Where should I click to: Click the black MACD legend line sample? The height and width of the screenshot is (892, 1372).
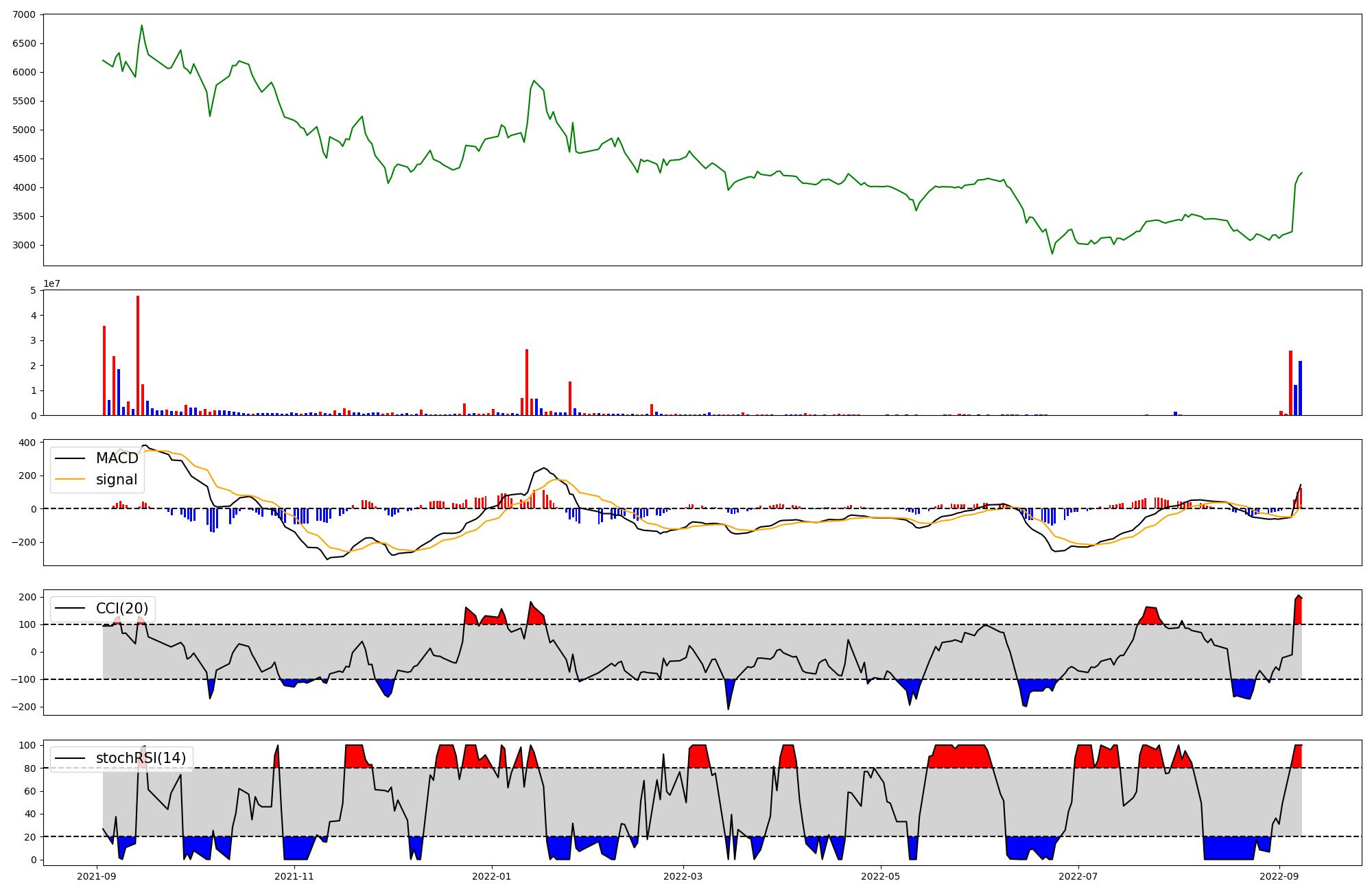70,458
